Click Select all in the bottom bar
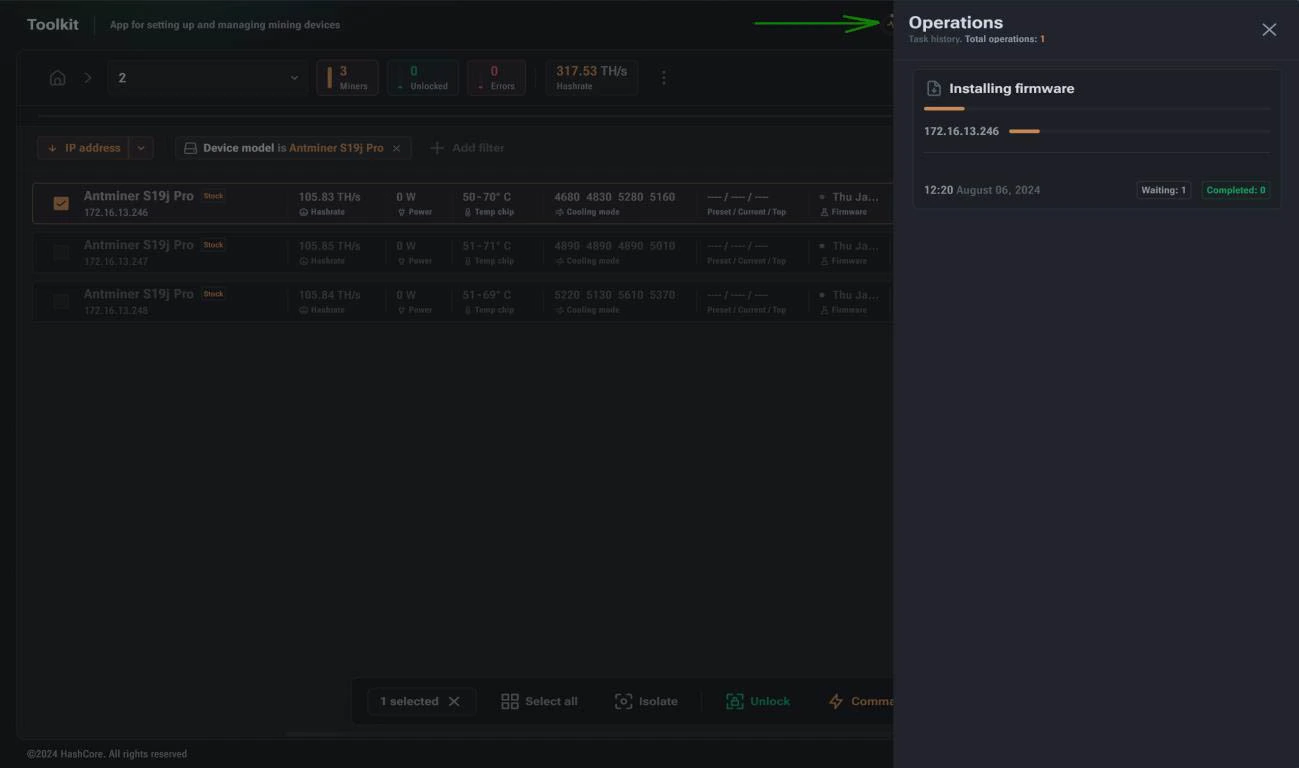 tap(539, 701)
